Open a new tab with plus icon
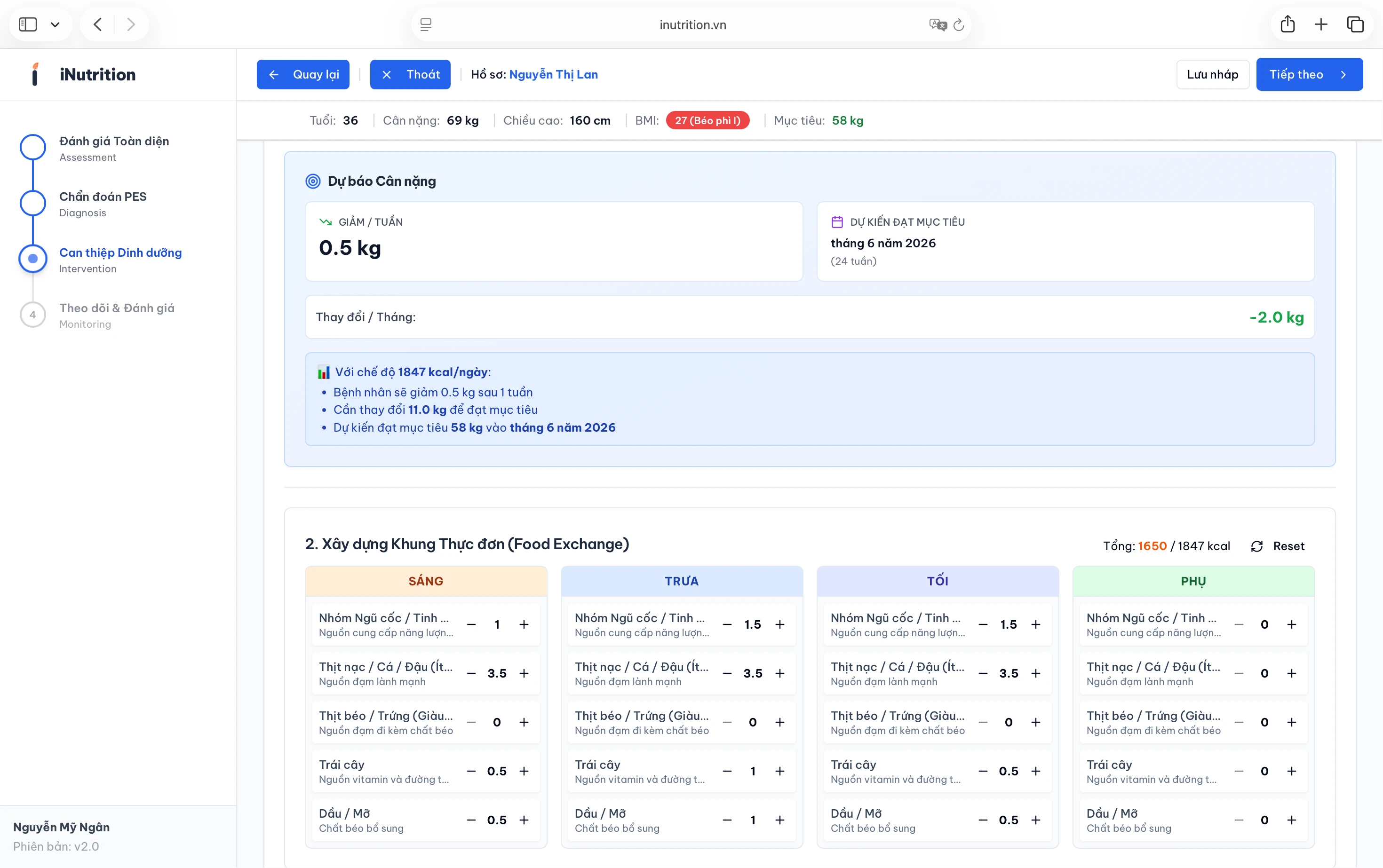This screenshot has height=868, width=1383. click(x=1321, y=24)
